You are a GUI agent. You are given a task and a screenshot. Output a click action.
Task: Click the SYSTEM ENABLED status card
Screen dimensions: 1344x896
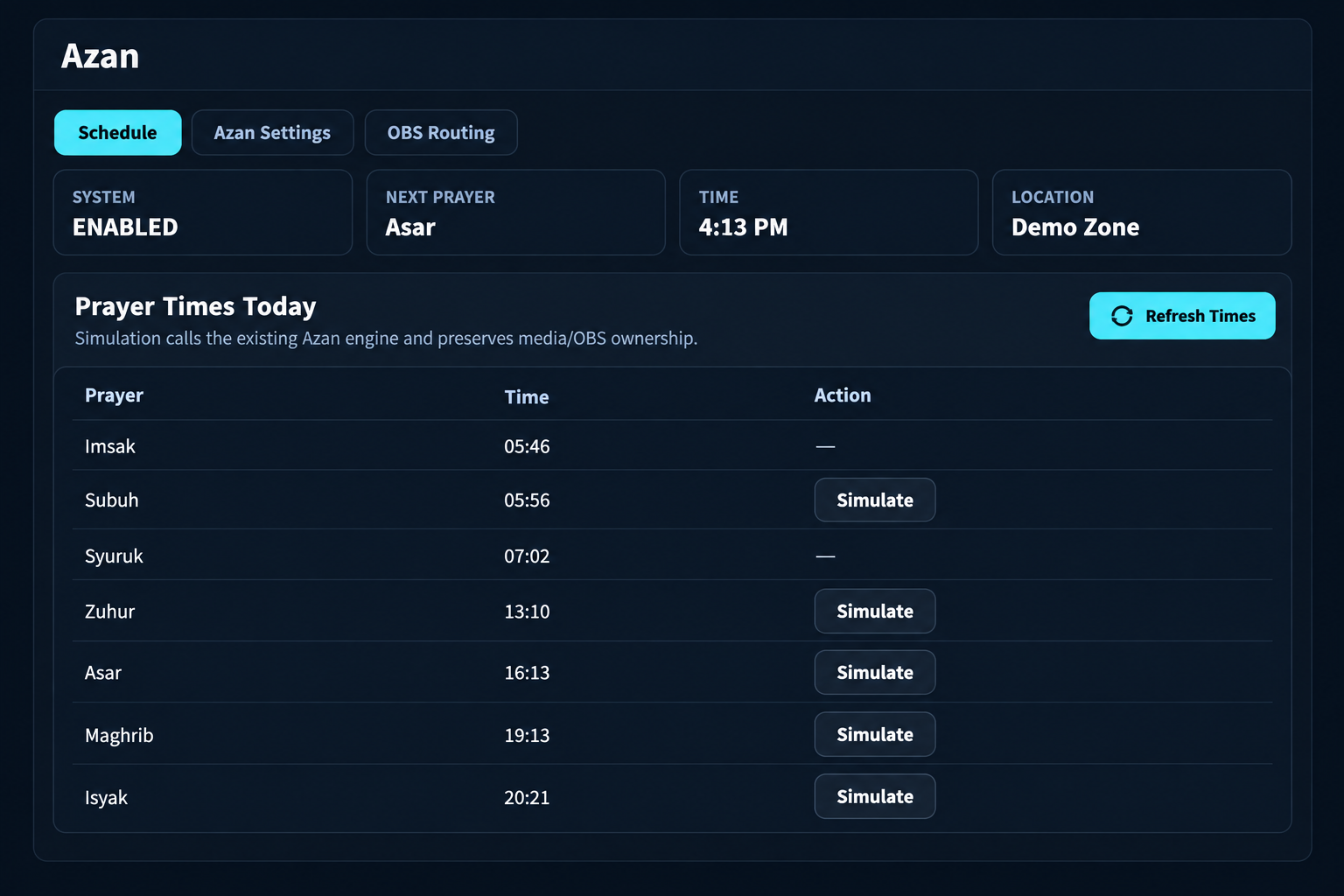(203, 213)
